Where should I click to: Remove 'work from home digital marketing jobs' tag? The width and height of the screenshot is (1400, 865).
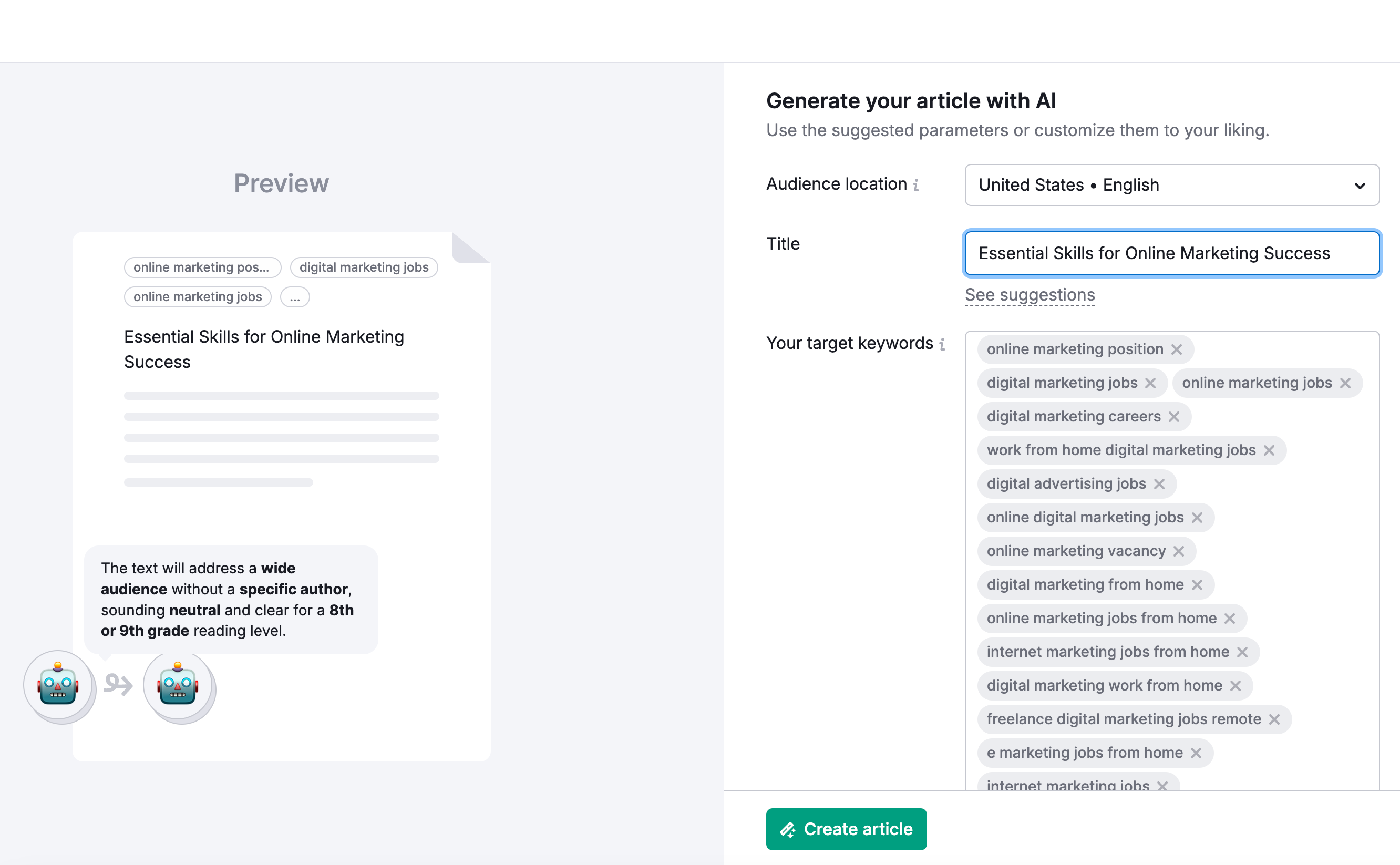[1269, 450]
